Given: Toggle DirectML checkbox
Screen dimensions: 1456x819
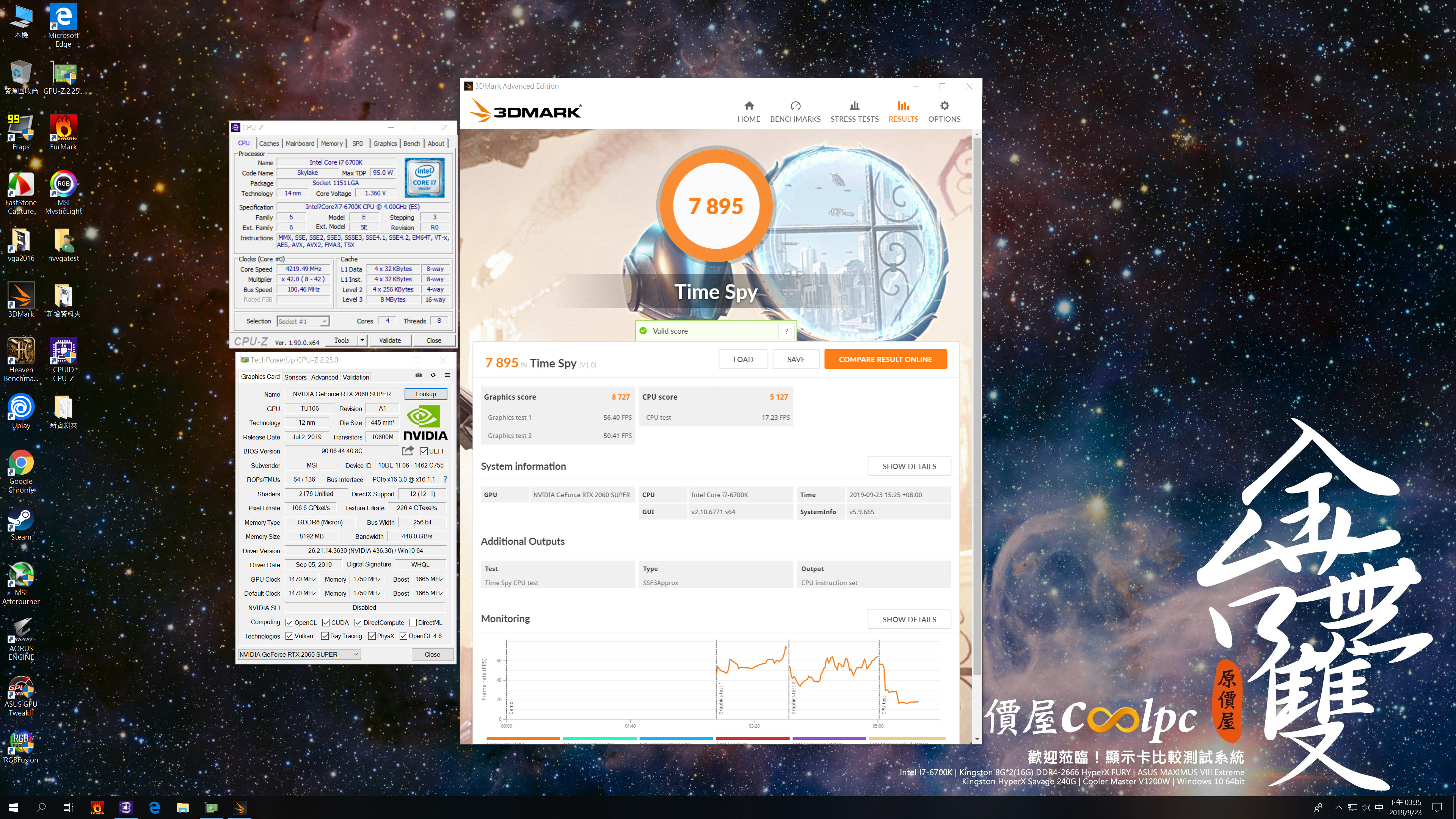Looking at the screenshot, I should pyautogui.click(x=413, y=622).
